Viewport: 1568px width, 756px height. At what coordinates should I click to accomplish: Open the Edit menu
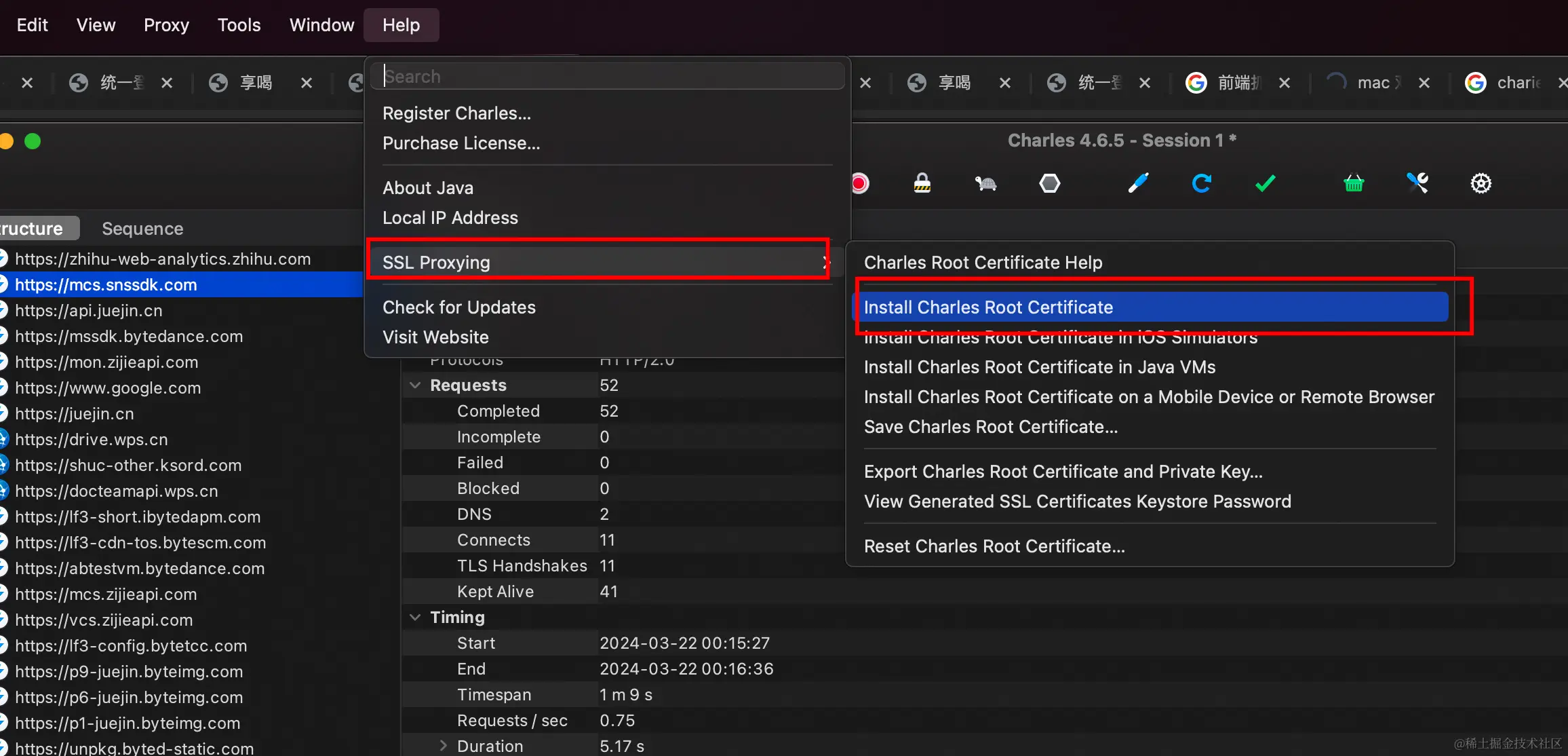tap(32, 25)
